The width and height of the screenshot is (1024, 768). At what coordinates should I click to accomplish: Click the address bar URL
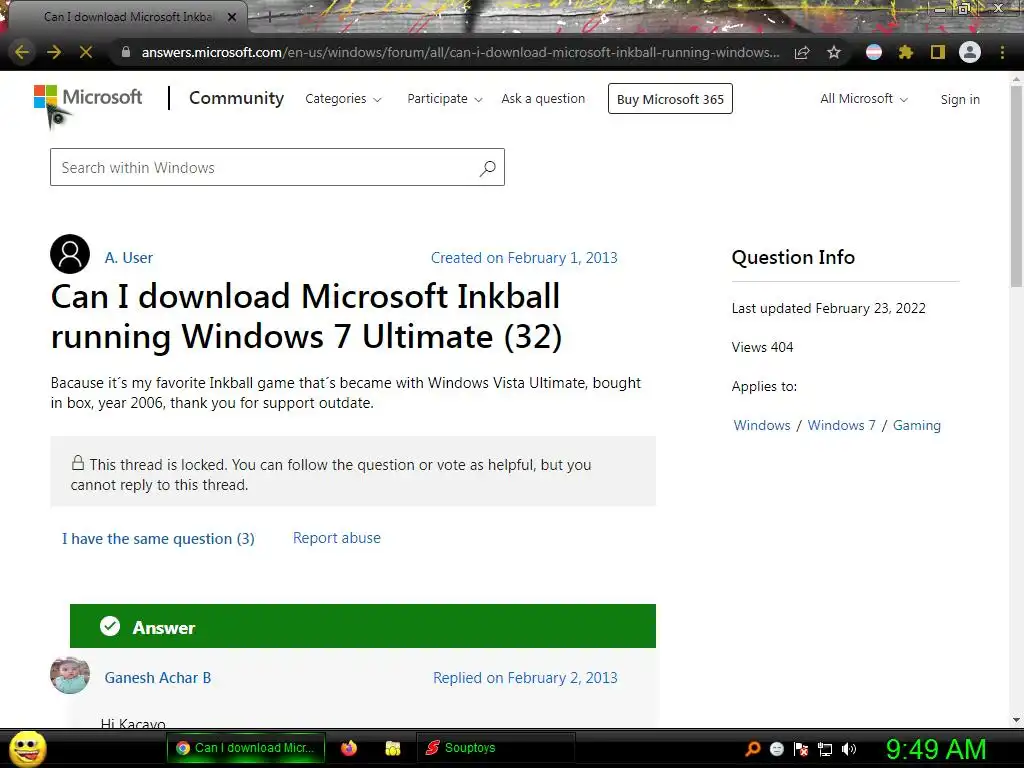pos(460,52)
